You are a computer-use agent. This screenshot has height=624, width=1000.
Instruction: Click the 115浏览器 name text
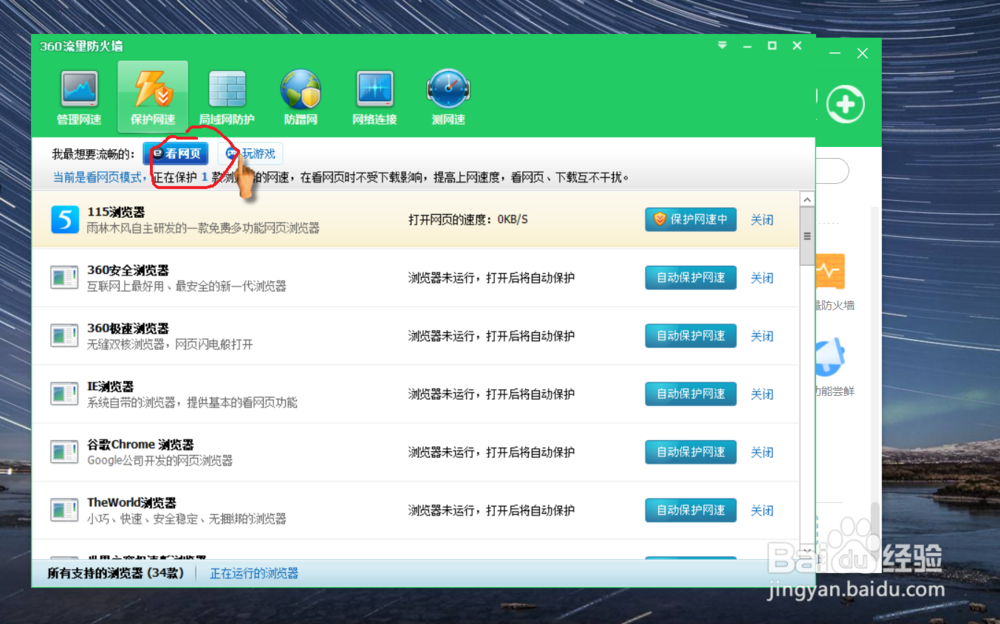[116, 212]
